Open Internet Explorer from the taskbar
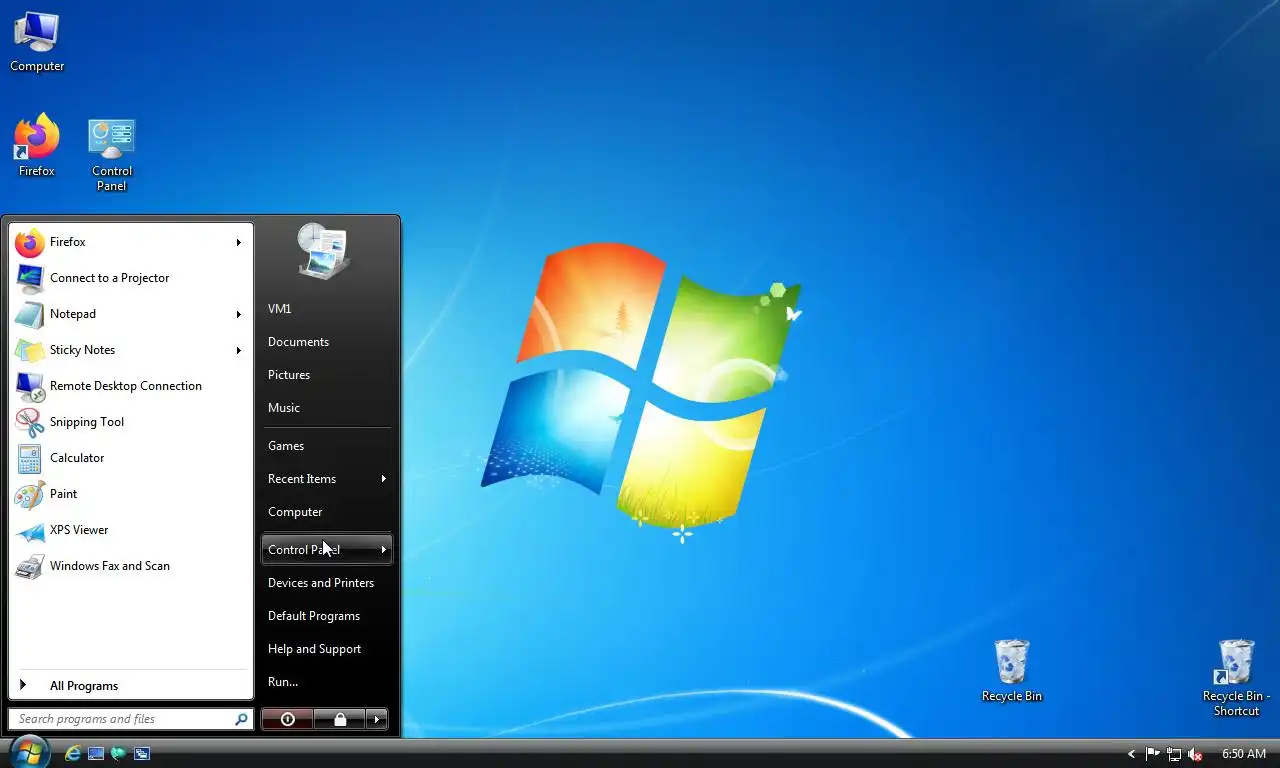 [x=73, y=753]
